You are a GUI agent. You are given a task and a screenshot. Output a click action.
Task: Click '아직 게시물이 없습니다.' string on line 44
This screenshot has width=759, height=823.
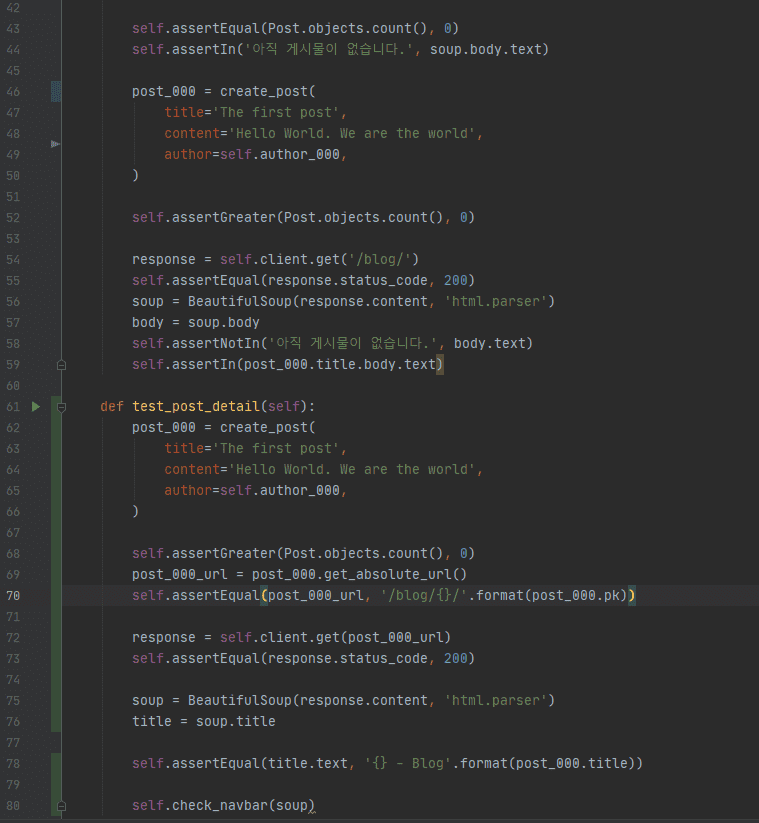328,49
